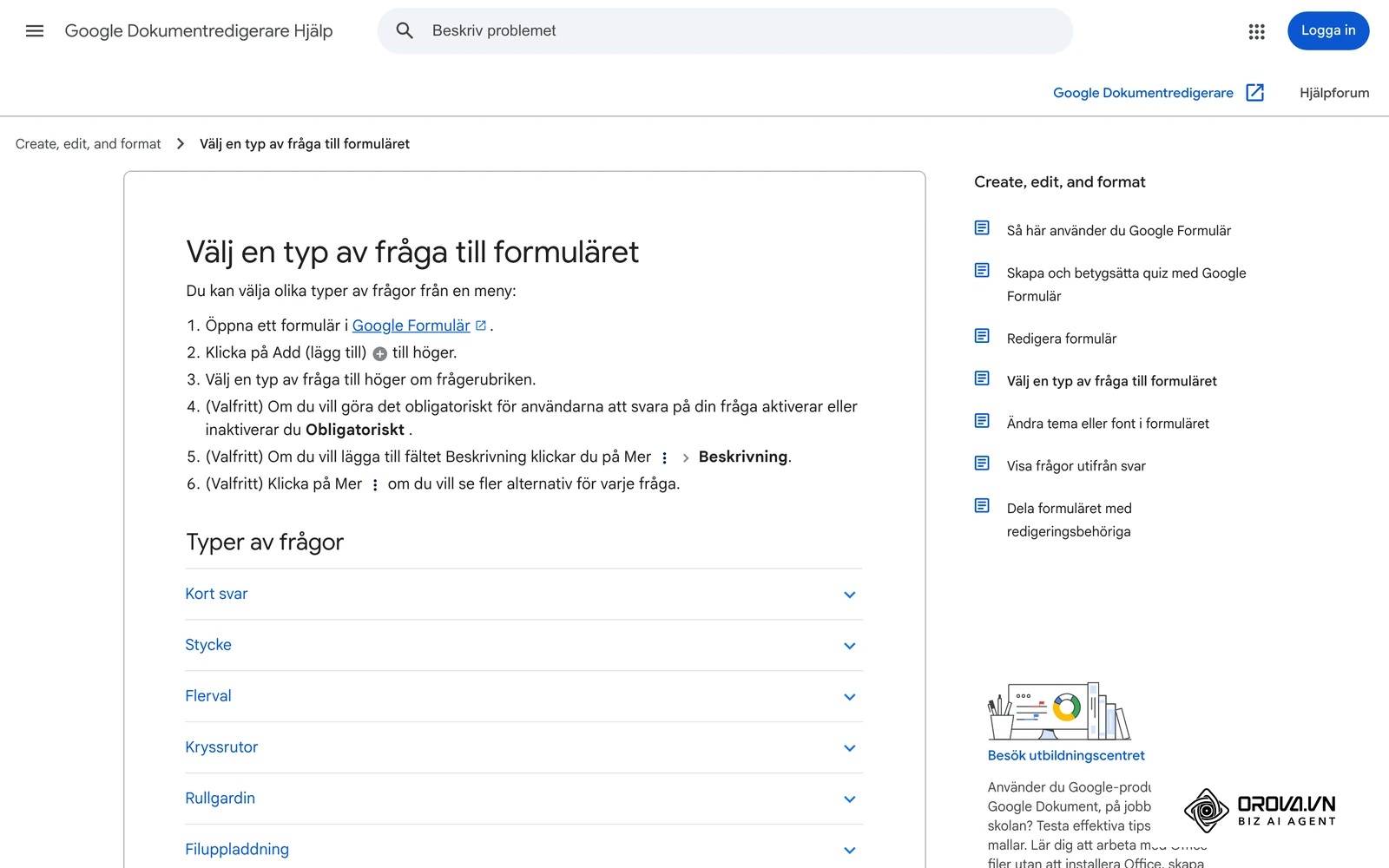Screen dimensions: 1389x868
Task: Open Dela formuläret med redigeringsbehöriga article
Action: [x=1069, y=520]
